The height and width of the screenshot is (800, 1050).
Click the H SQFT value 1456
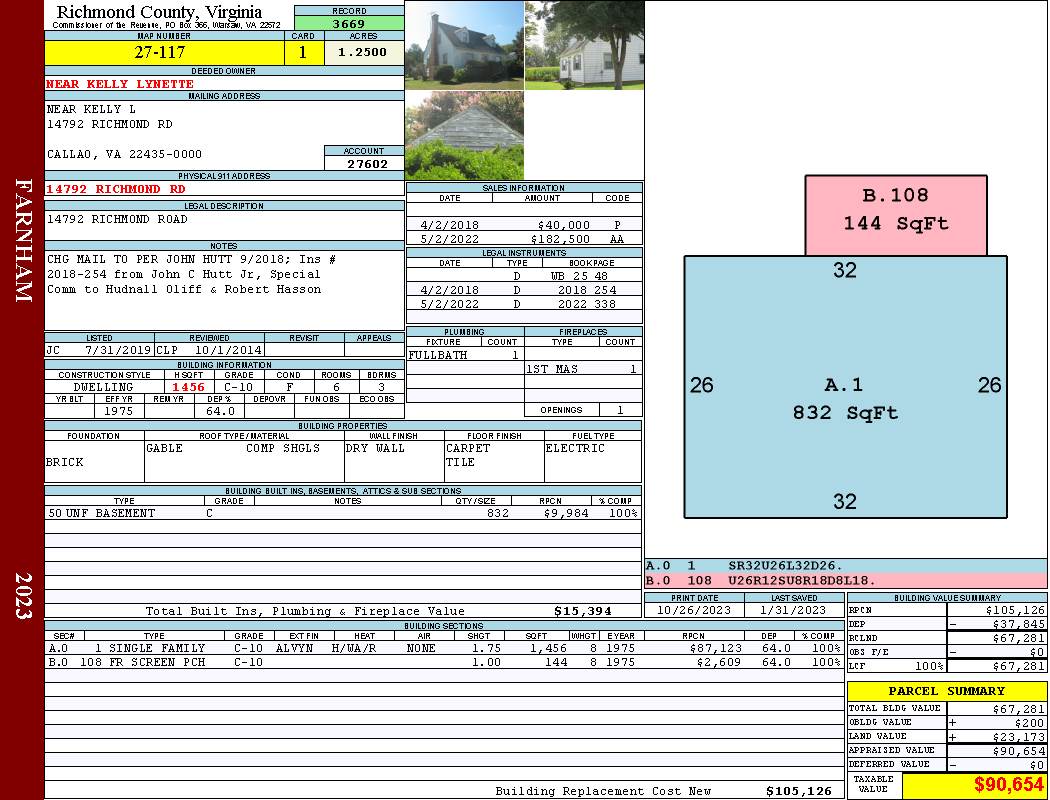click(x=188, y=387)
